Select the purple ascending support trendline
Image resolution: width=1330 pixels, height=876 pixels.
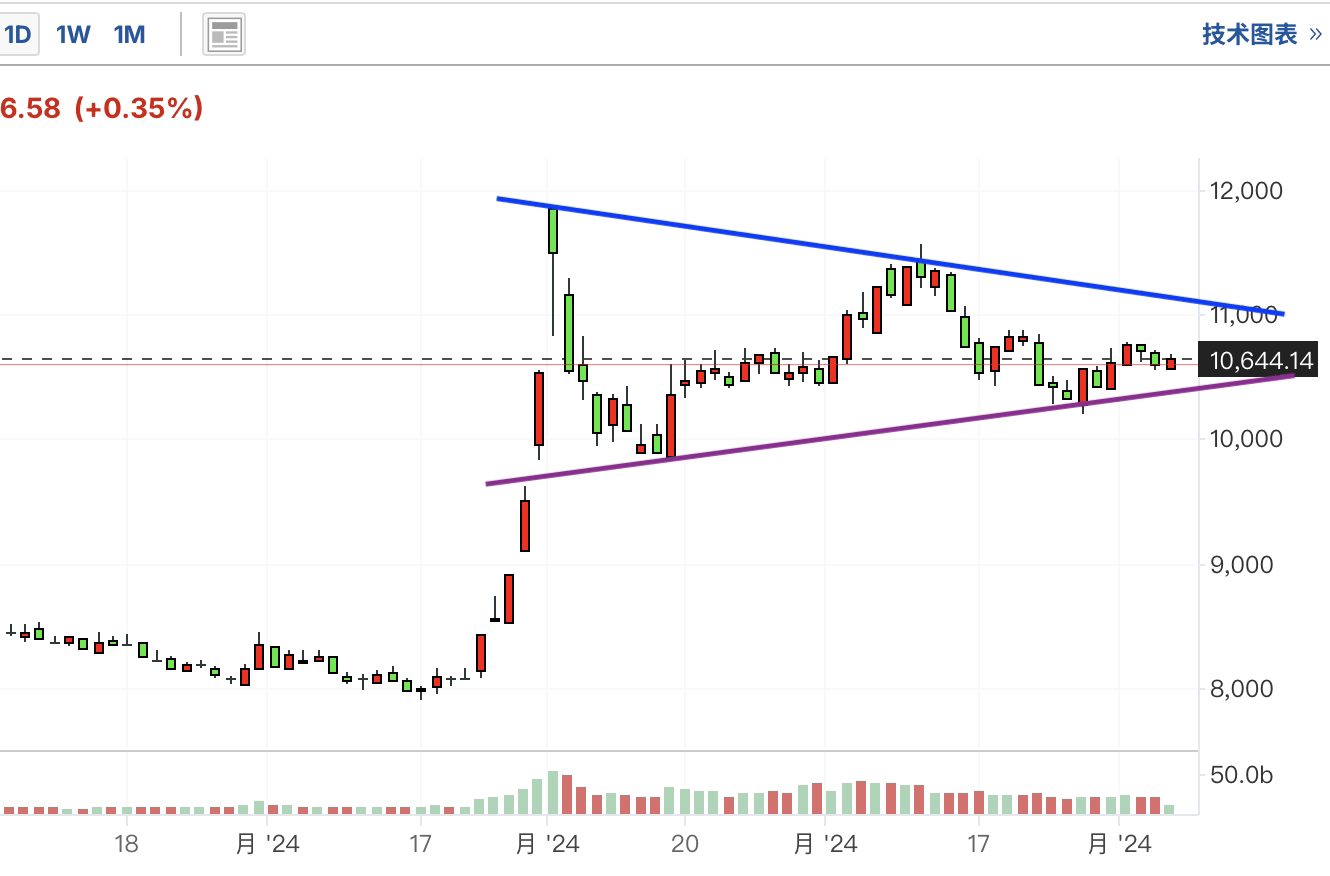890,430
